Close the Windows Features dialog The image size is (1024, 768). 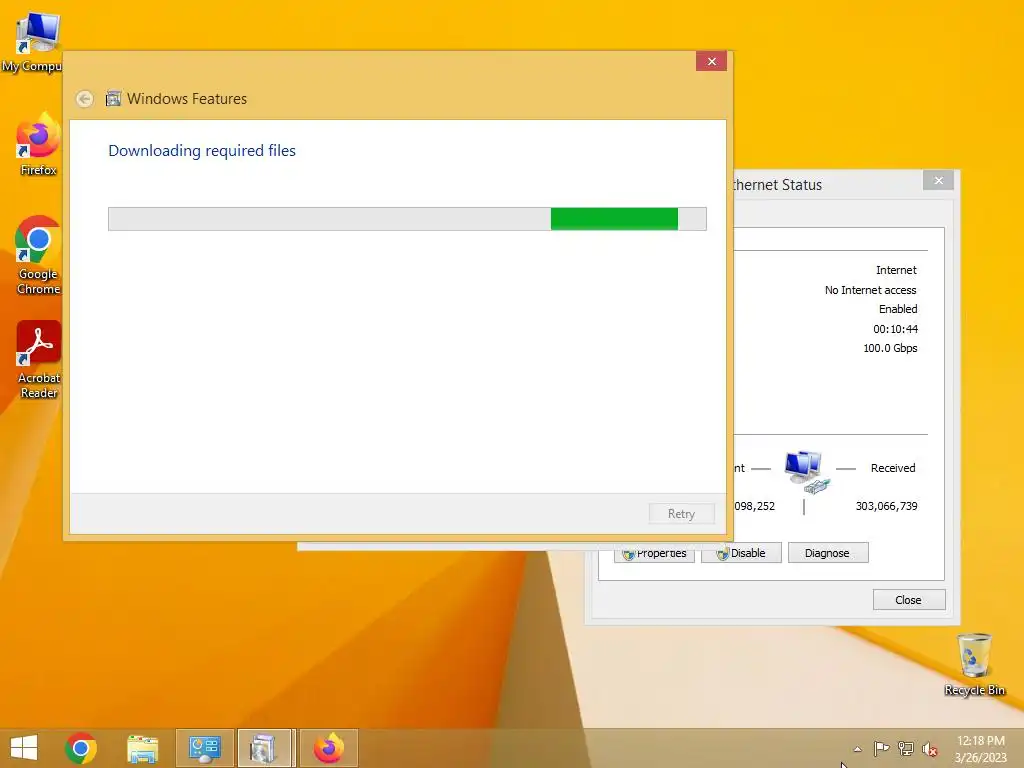(x=711, y=61)
